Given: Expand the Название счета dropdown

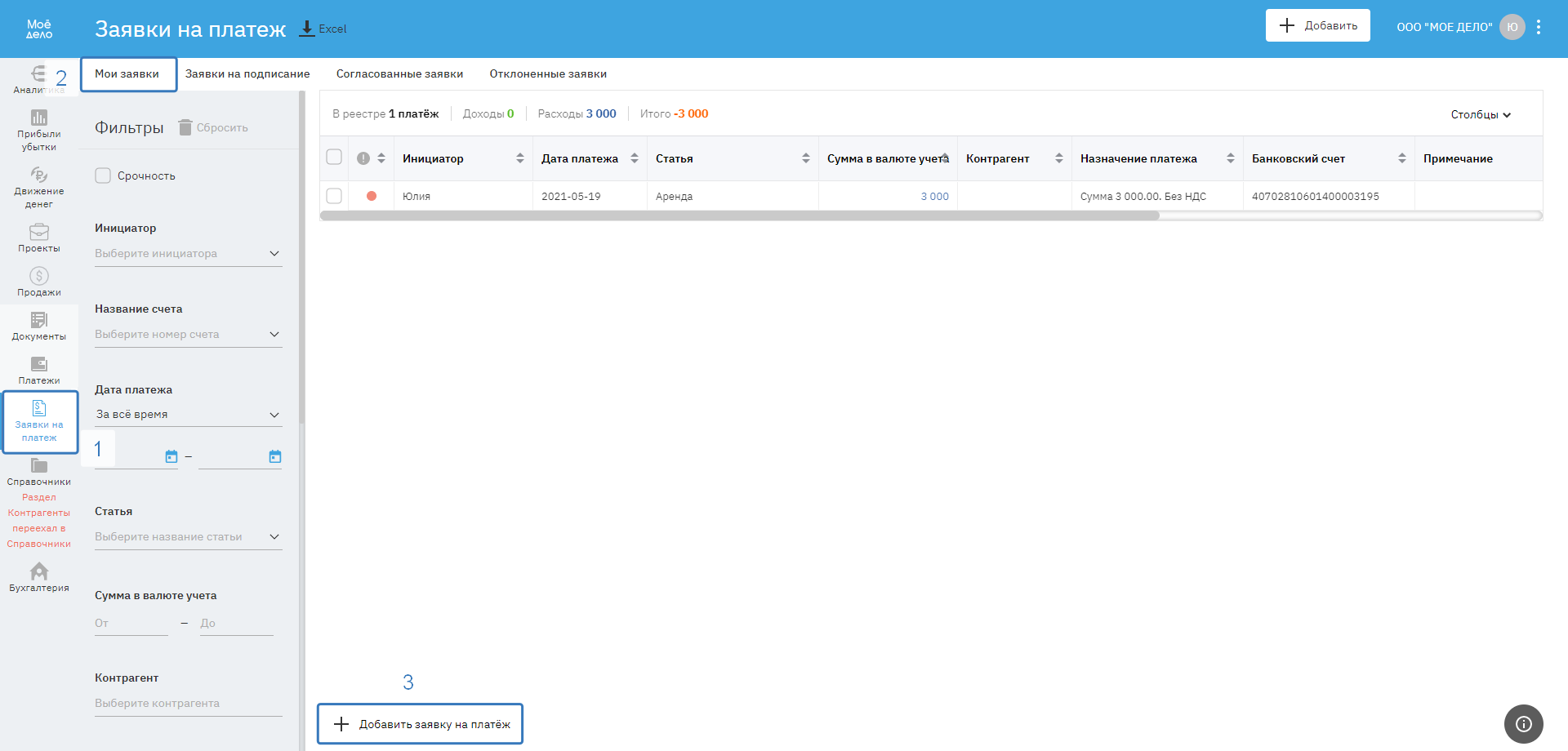Looking at the screenshot, I should 189,335.
